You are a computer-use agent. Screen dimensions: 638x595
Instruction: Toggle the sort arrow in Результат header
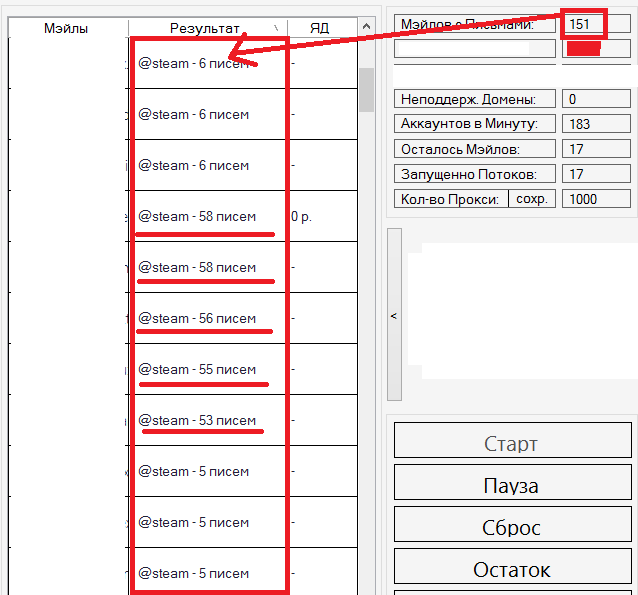click(276, 28)
